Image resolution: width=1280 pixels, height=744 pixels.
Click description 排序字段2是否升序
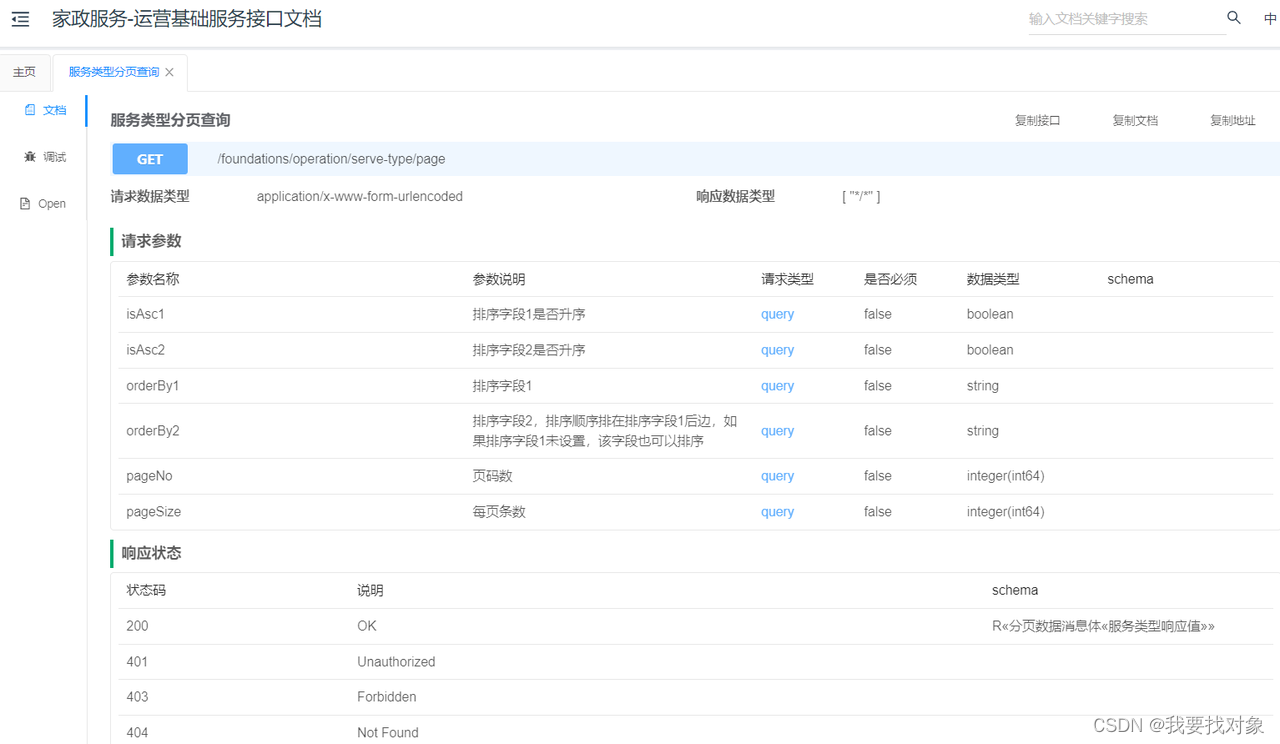(x=529, y=350)
